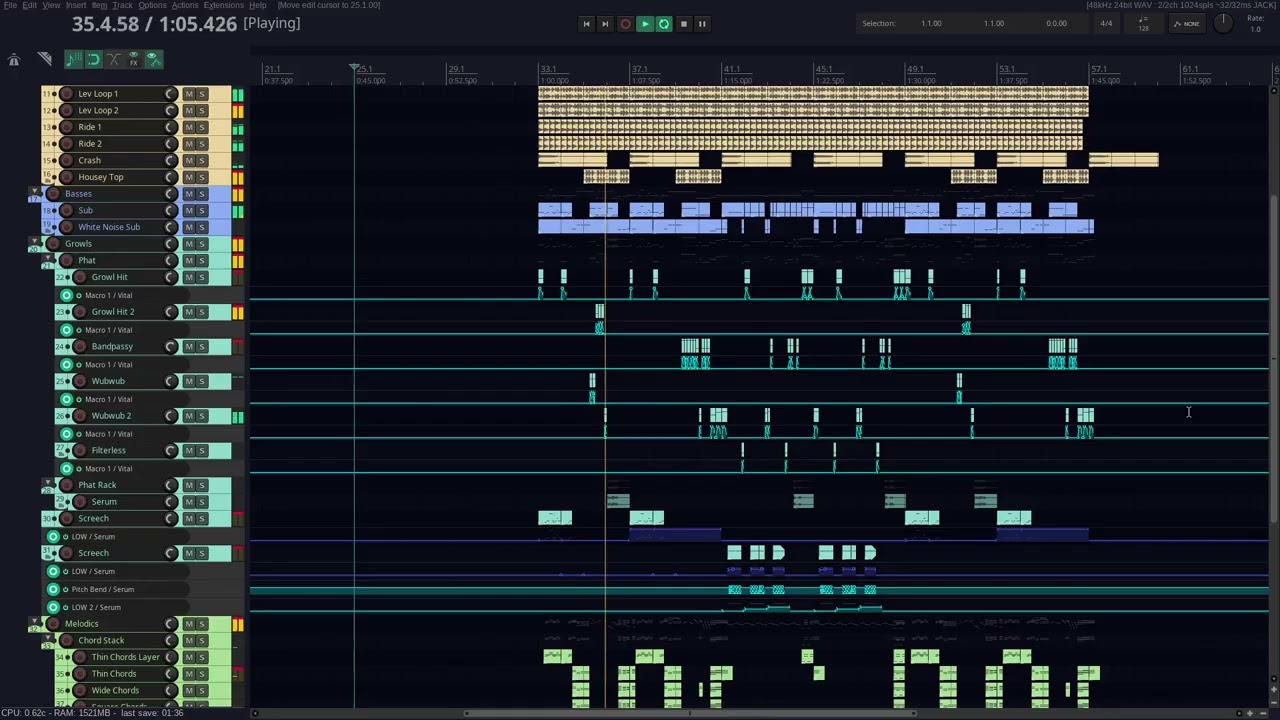Open the global automation NONE dropdown
The height and width of the screenshot is (720, 1280).
click(1187, 24)
